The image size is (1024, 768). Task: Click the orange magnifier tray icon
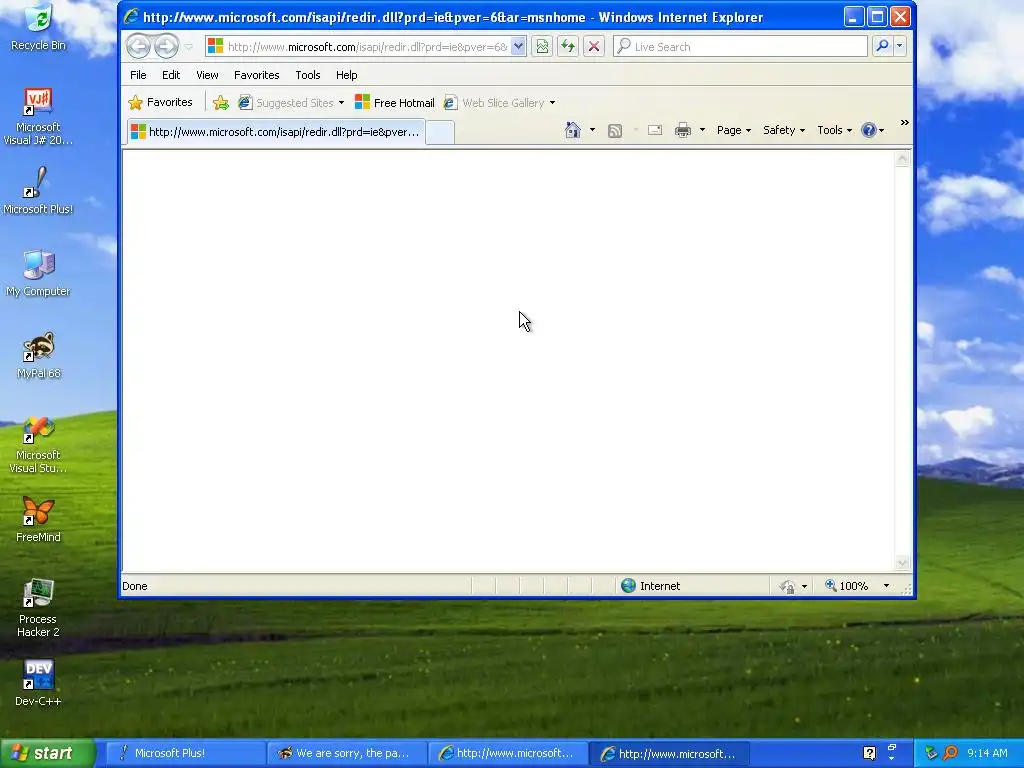click(951, 753)
